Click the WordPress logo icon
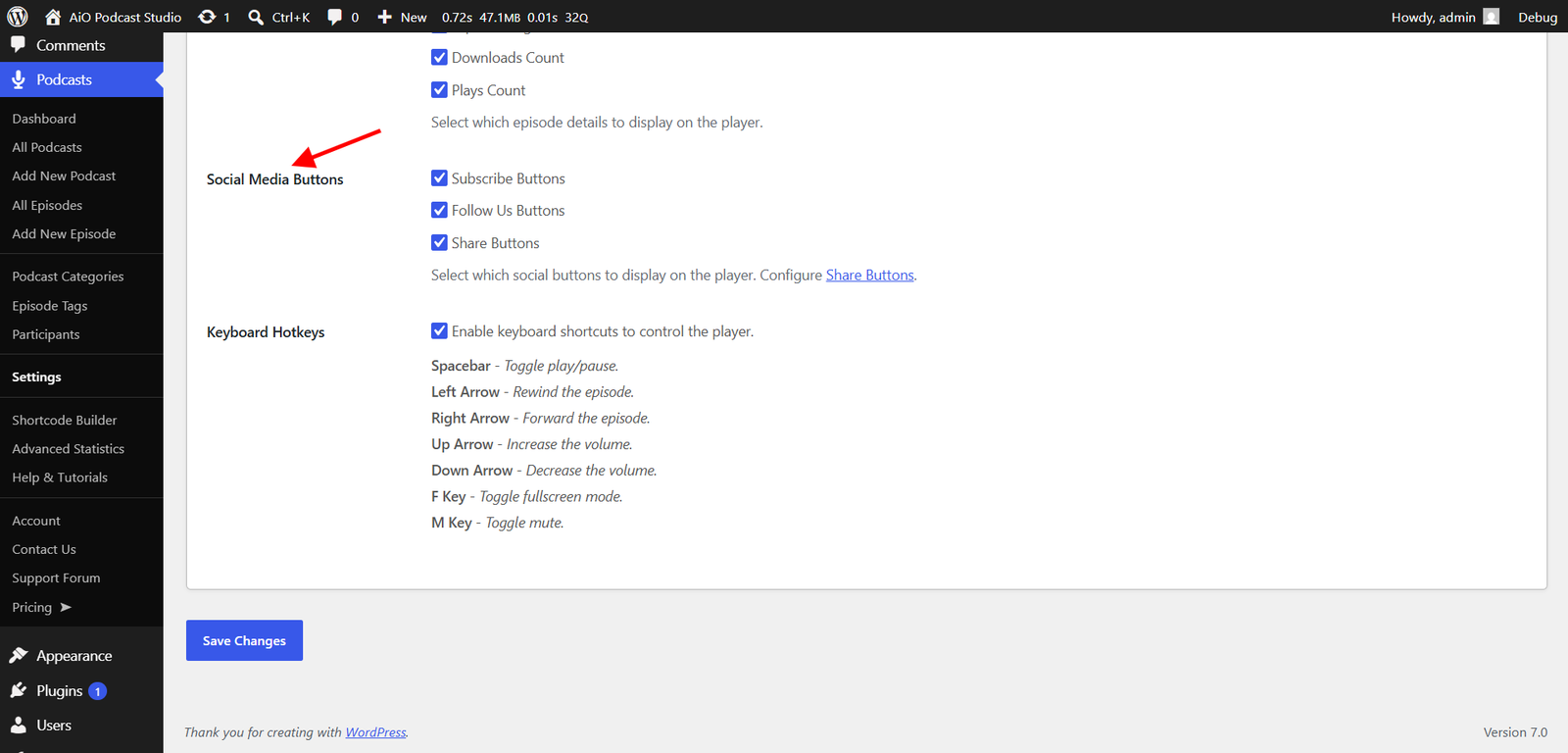 pos(18,17)
